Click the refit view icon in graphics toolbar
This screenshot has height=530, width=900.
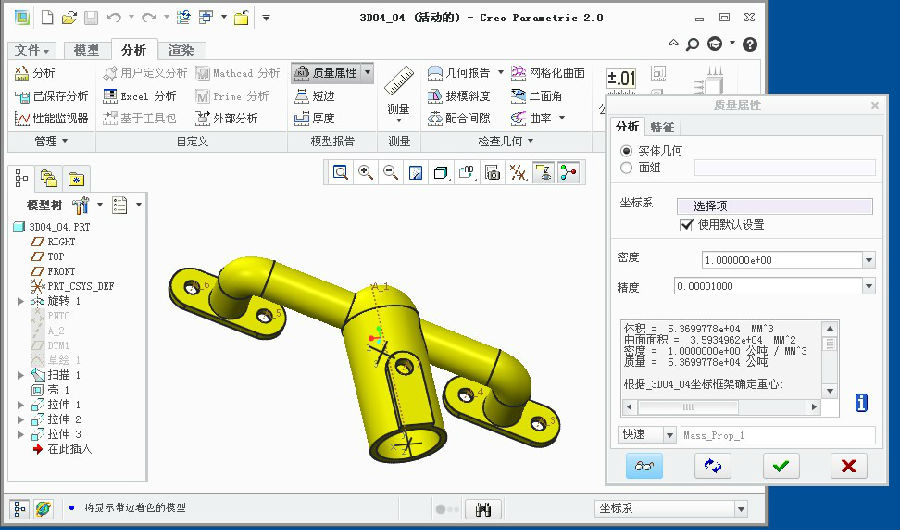click(340, 173)
